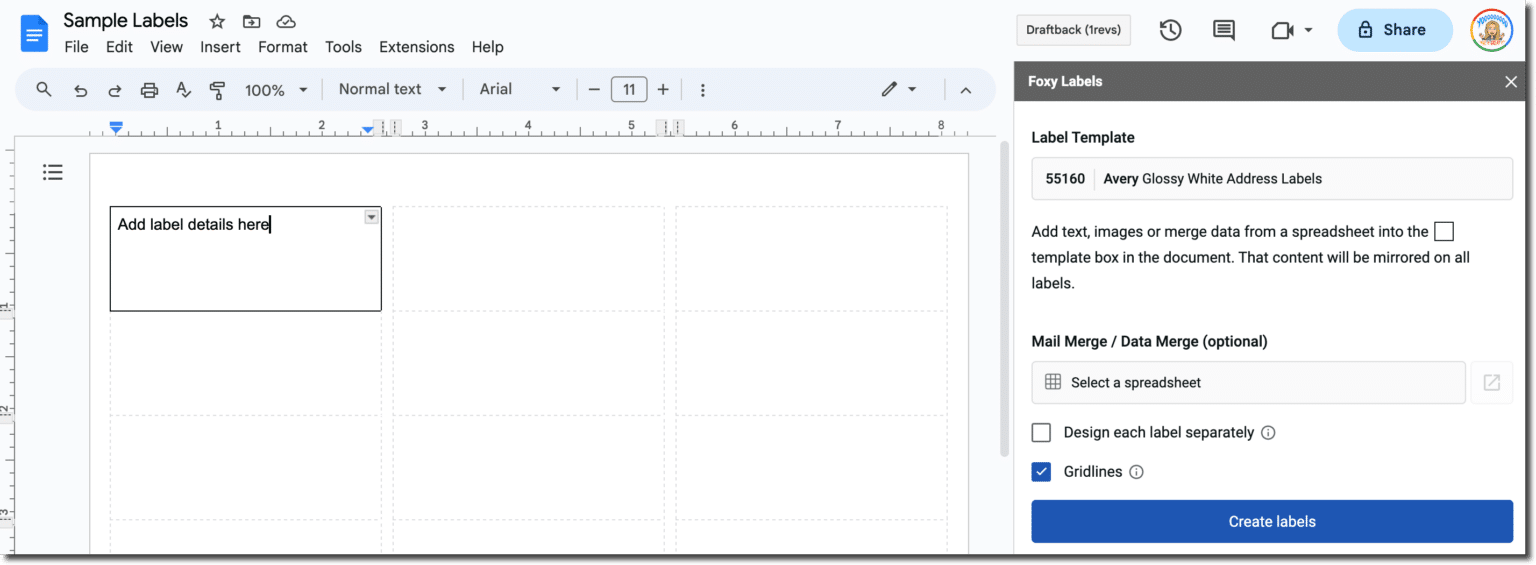Image resolution: width=1536 pixels, height=565 pixels.
Task: Click the redo arrow
Action: [115, 90]
